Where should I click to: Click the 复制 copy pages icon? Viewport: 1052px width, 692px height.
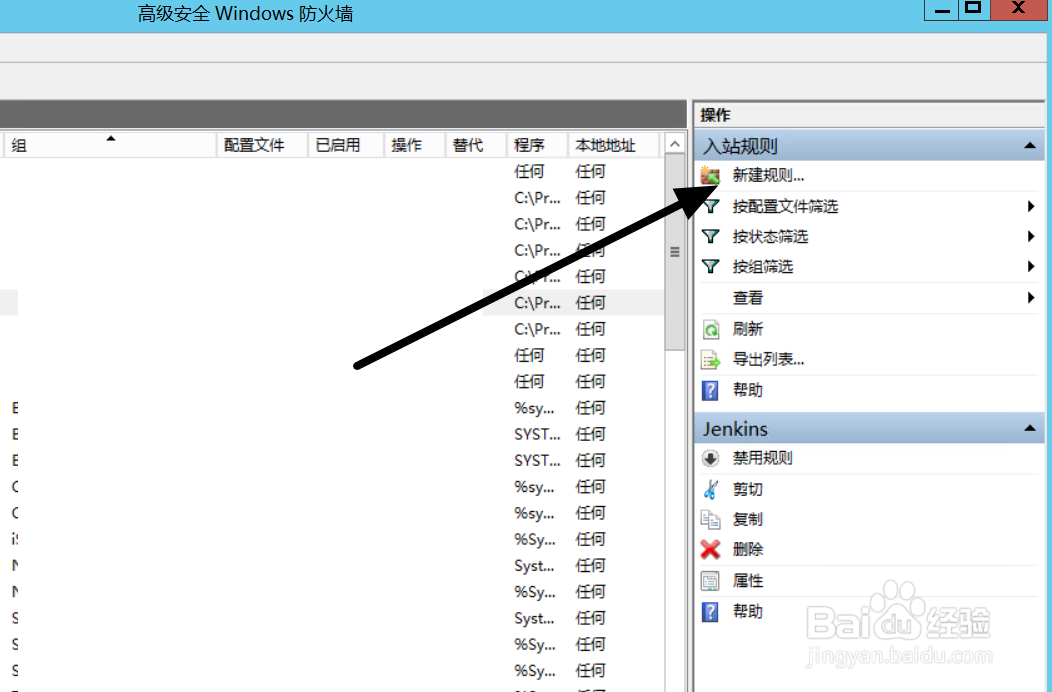click(x=710, y=519)
